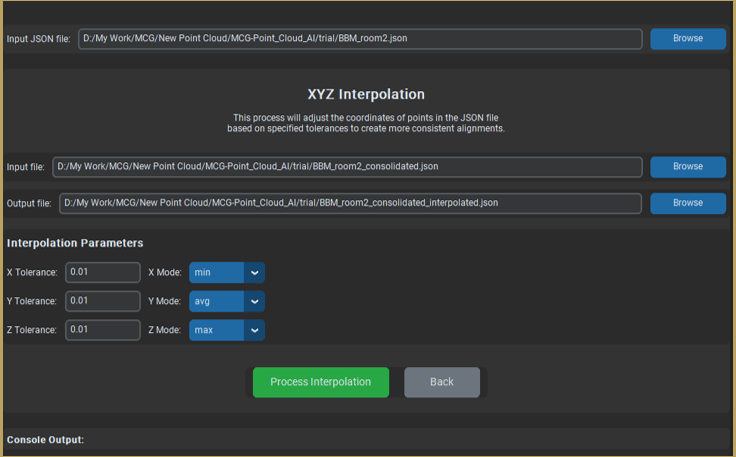Focus the X Tolerance input field
The image size is (736, 457).
pos(103,272)
